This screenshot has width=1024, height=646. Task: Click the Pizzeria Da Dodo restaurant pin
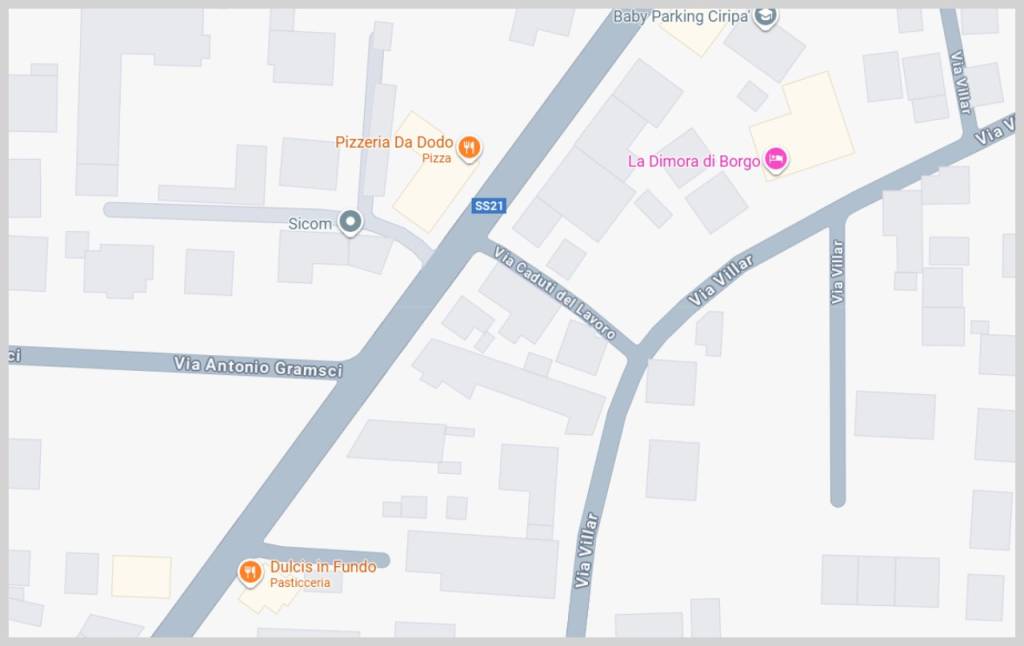pyautogui.click(x=469, y=148)
